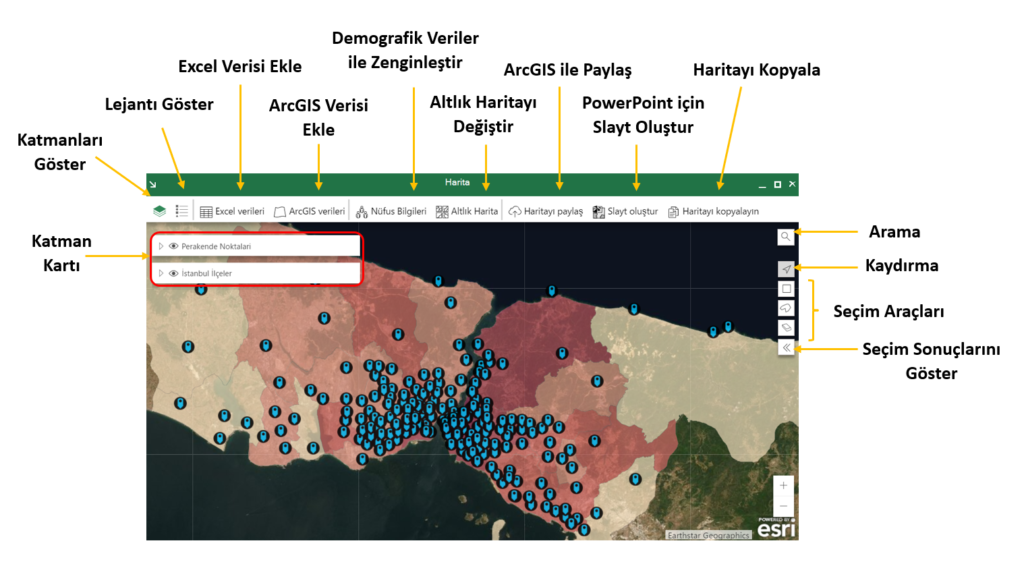Expand the Perakende Noktaları layer triangle

tap(161, 246)
